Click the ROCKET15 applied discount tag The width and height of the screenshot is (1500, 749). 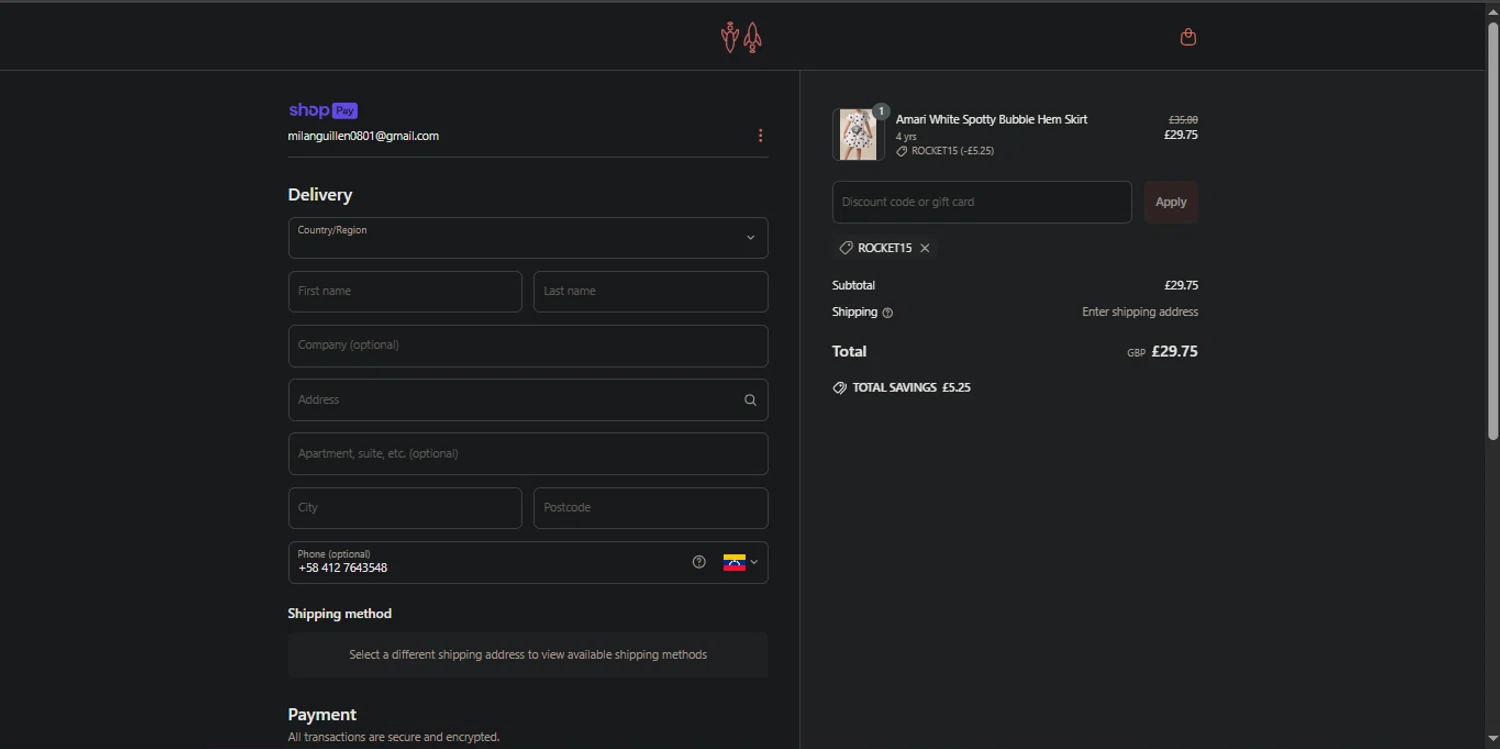pyautogui.click(x=884, y=248)
